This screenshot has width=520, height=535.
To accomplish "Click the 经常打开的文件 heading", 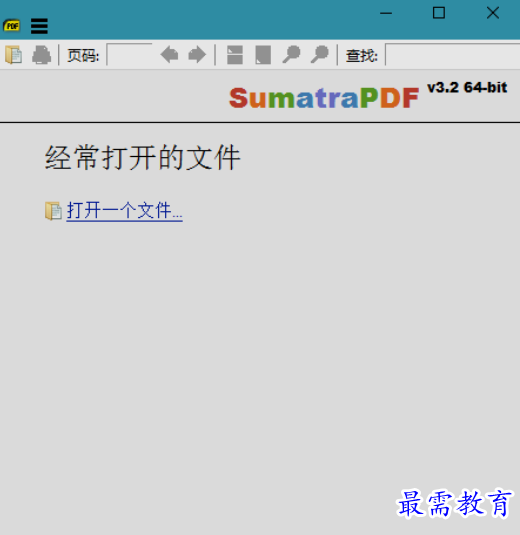I will [x=143, y=158].
